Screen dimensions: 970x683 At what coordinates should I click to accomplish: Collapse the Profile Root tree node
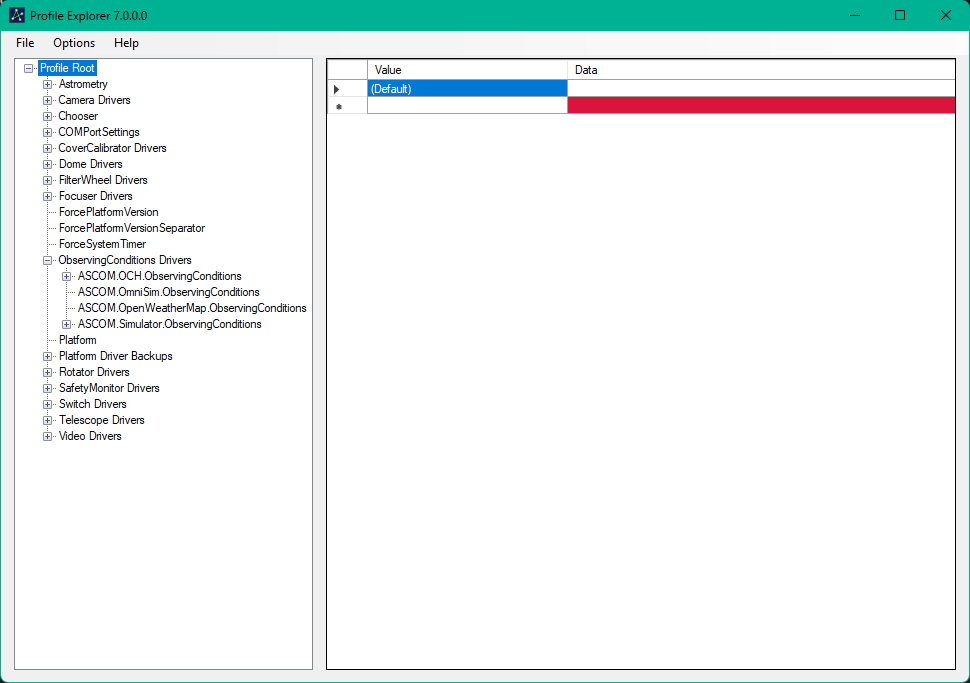click(x=29, y=69)
